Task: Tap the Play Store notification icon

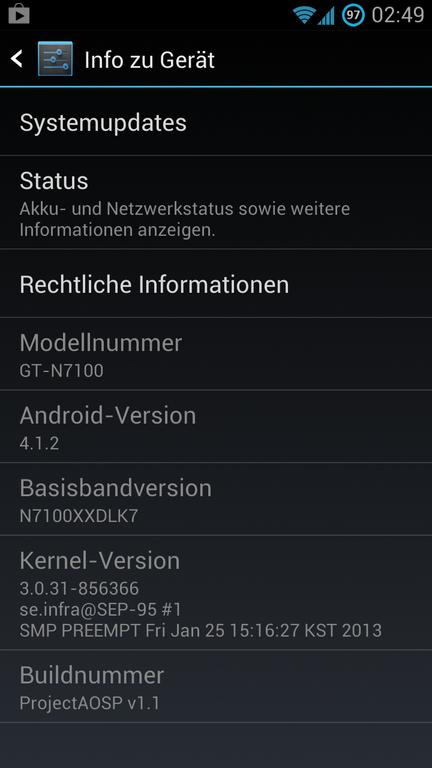Action: [19, 14]
